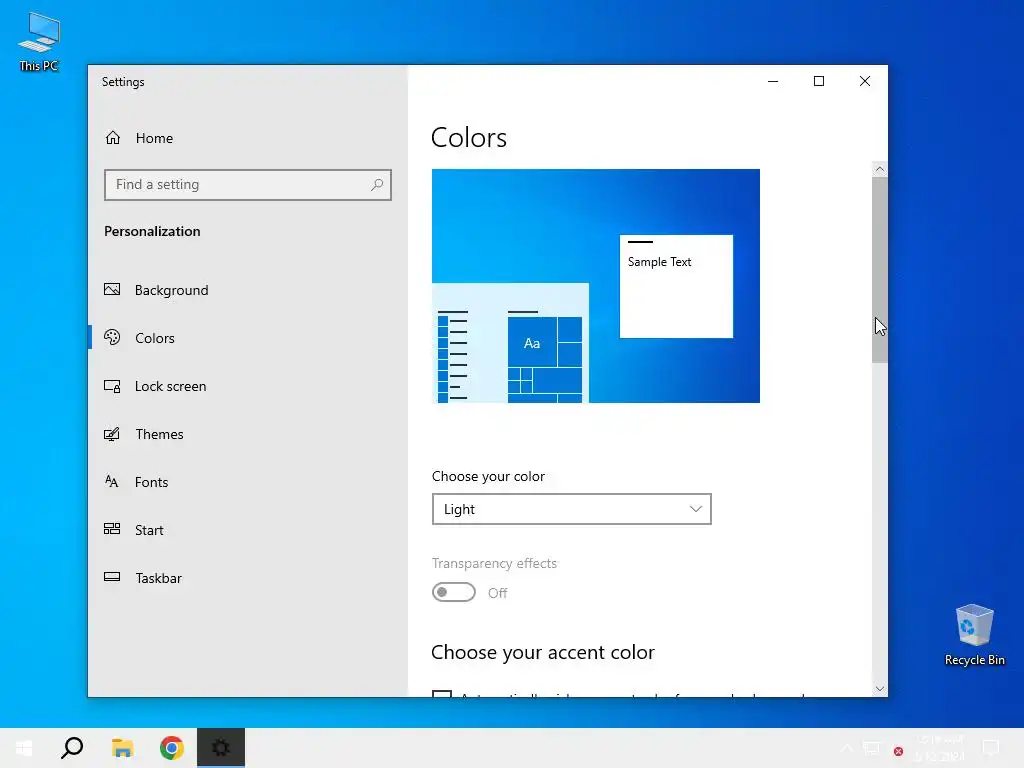1024x768 pixels.
Task: Click the Settings gear on the taskbar
Action: pos(221,748)
